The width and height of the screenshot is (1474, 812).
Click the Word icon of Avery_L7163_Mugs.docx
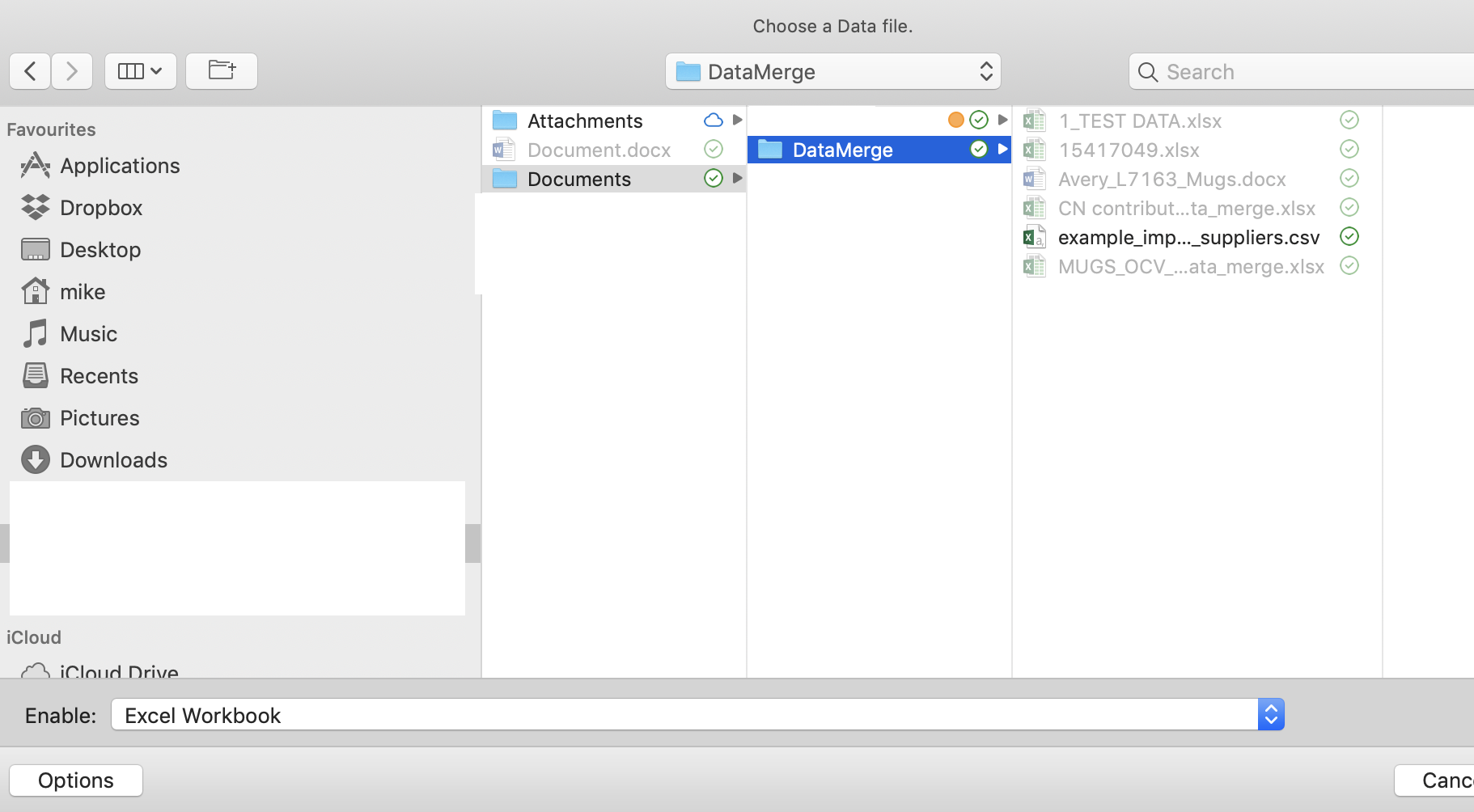pyautogui.click(x=1035, y=179)
